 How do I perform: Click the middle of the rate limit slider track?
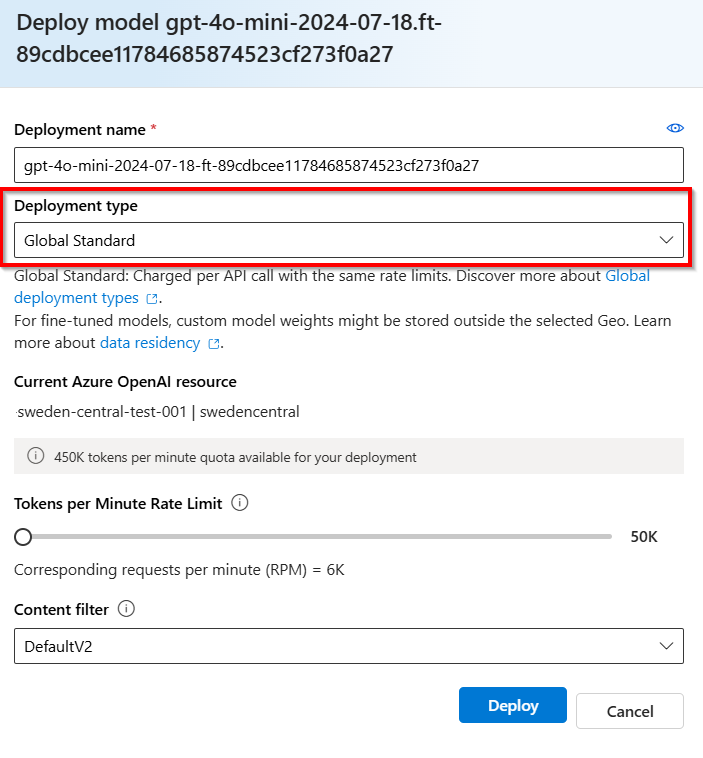(317, 536)
